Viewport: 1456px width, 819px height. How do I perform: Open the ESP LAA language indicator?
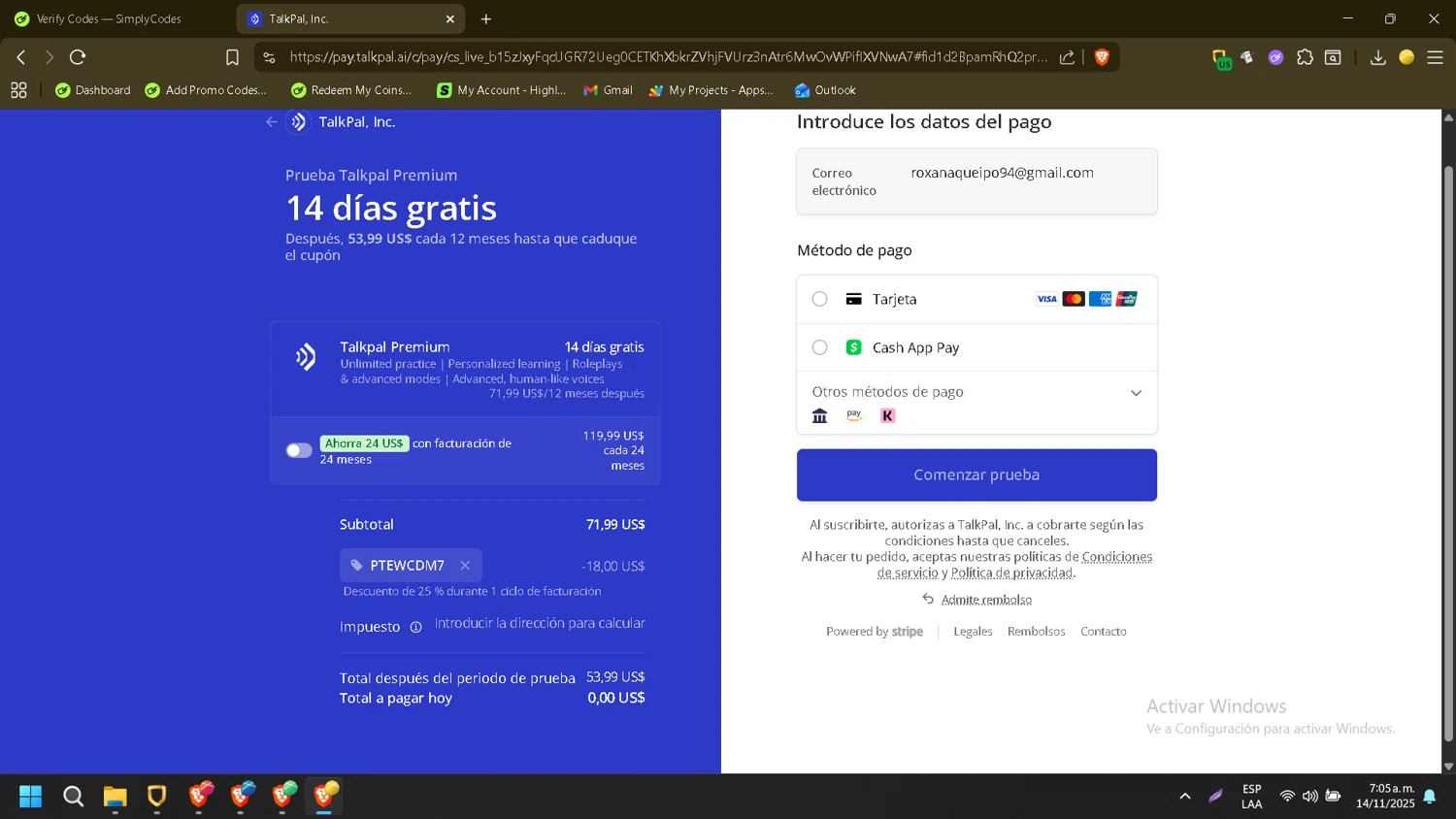tap(1252, 797)
